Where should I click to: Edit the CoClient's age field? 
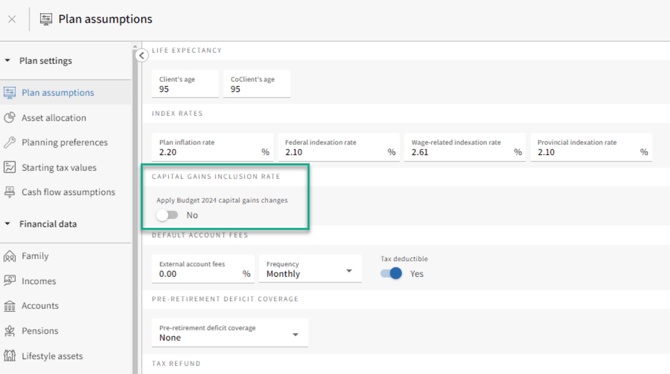(257, 84)
